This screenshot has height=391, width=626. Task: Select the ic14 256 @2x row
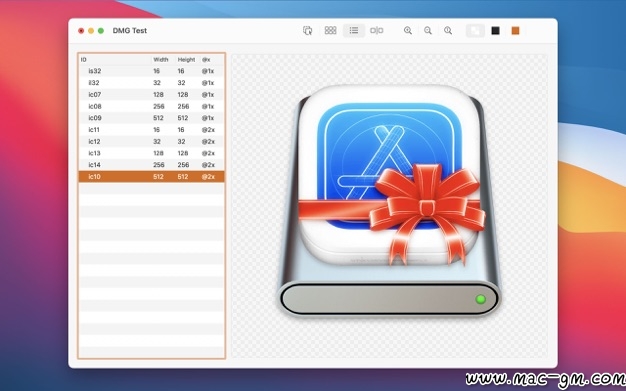[151, 165]
